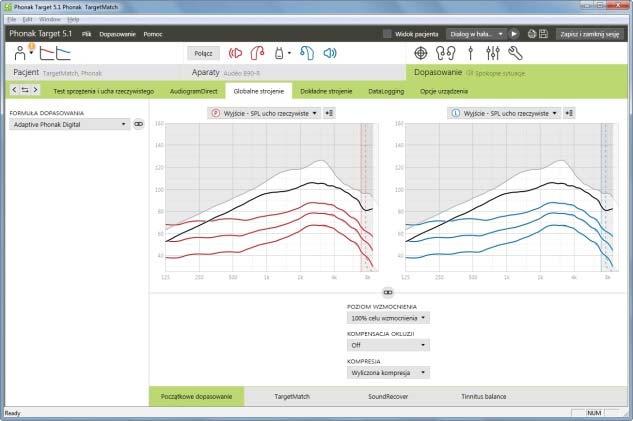
Task: Open the Wyłączona kompresja dropdown
Action: [388, 373]
